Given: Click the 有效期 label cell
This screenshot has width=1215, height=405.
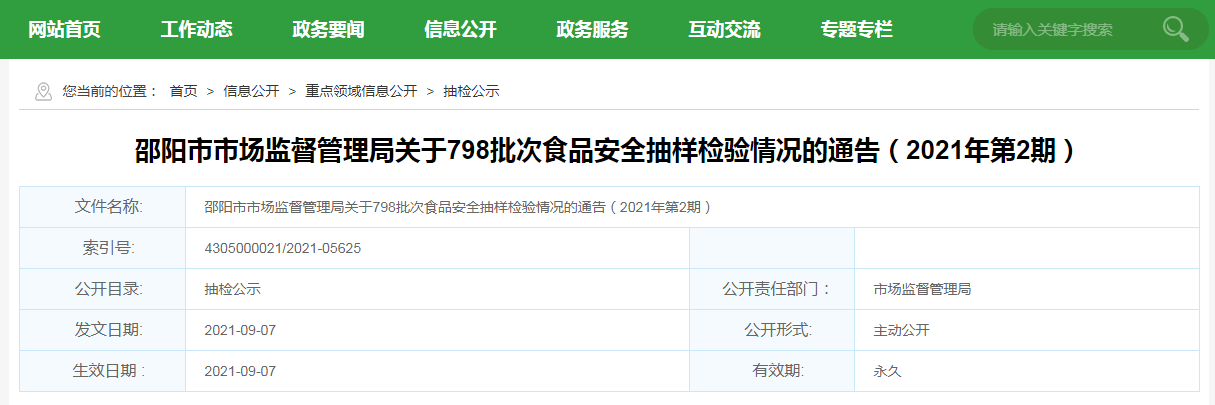Looking at the screenshot, I should tap(772, 371).
